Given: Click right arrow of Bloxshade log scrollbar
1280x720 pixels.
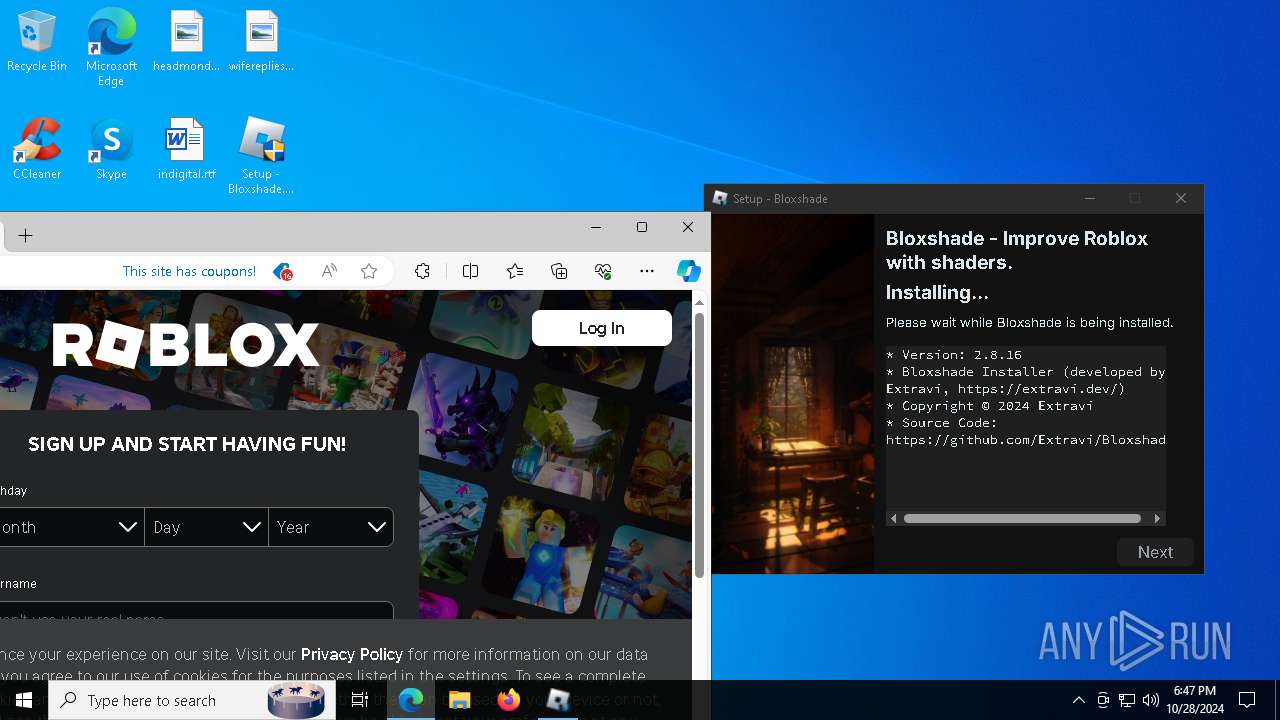Looking at the screenshot, I should point(1157,518).
